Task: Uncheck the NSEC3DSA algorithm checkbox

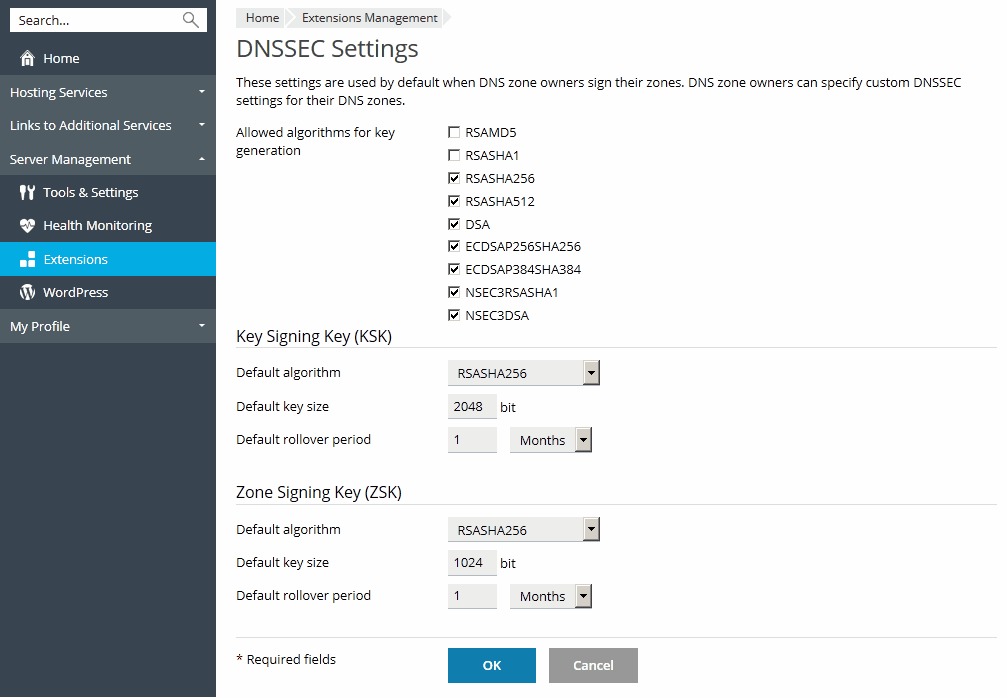Action: 455,316
